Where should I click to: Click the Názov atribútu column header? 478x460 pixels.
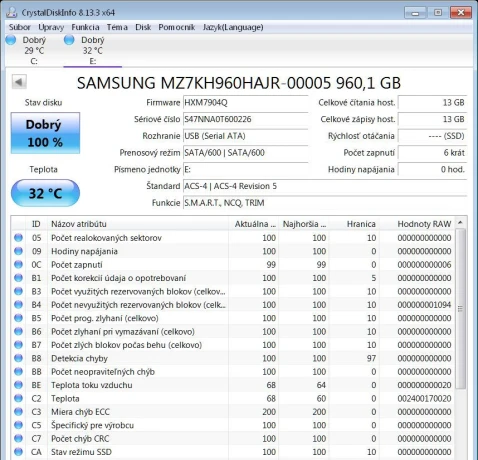138,224
